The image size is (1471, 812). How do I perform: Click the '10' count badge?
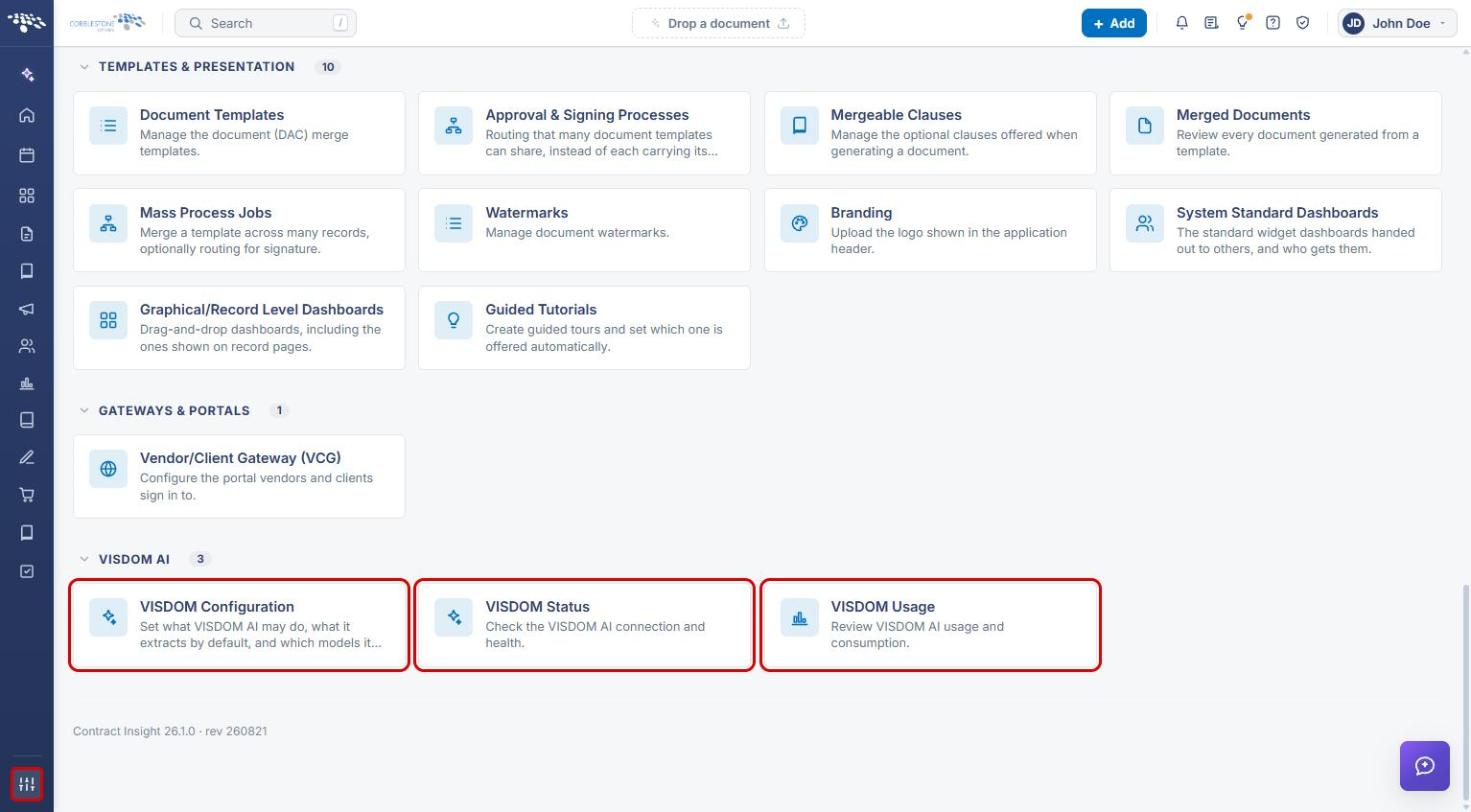coord(327,67)
